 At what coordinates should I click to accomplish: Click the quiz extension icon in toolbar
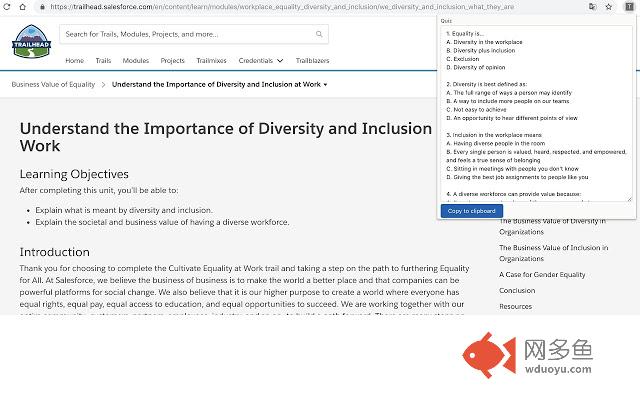coord(629,7)
